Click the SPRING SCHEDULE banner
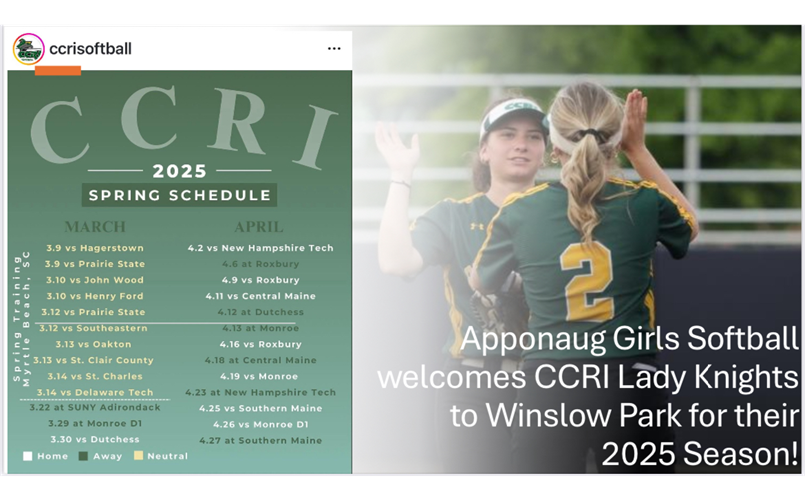 pos(180,195)
